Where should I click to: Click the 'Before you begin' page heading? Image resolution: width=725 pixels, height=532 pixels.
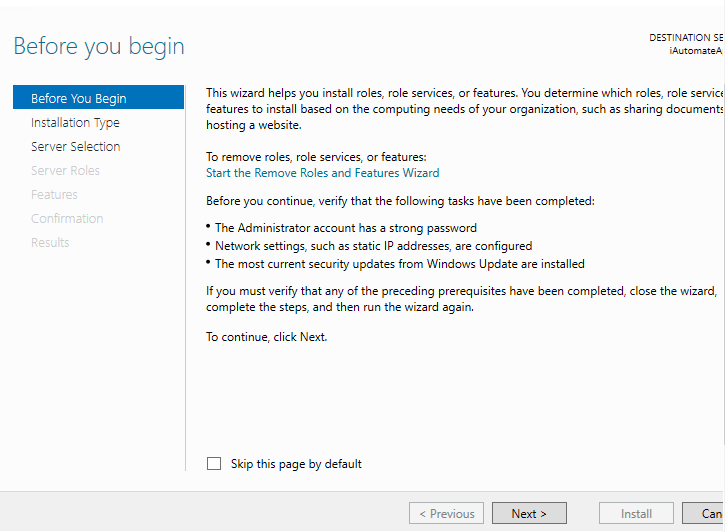click(x=99, y=46)
